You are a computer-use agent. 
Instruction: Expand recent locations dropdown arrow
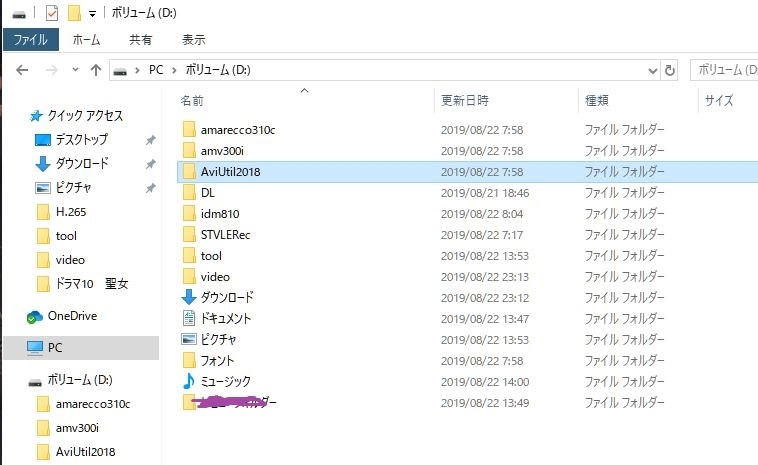(75, 70)
